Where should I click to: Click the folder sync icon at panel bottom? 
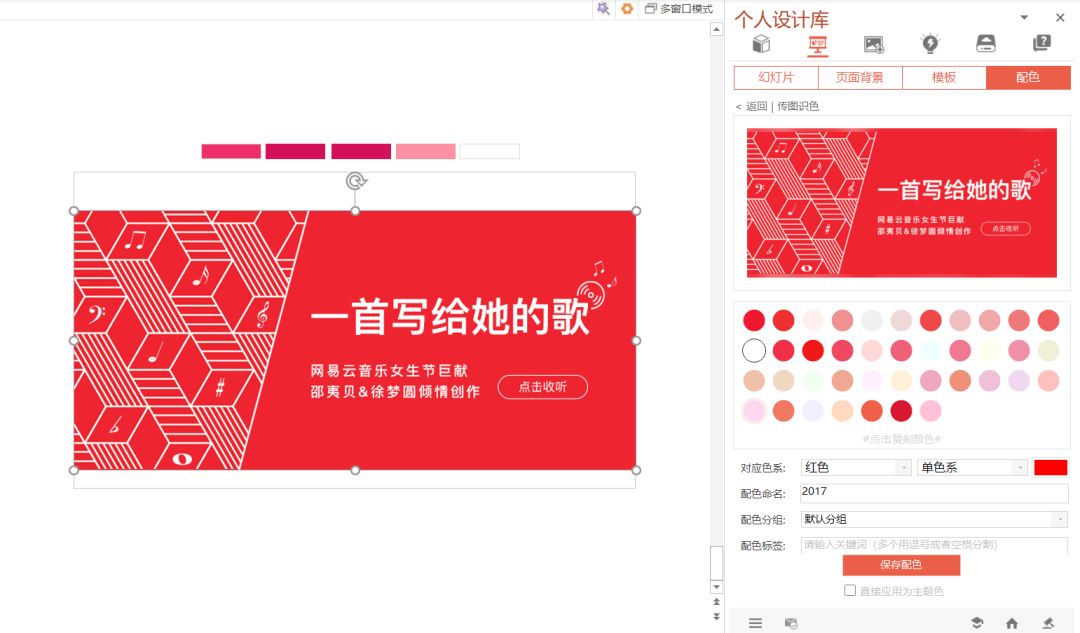791,623
